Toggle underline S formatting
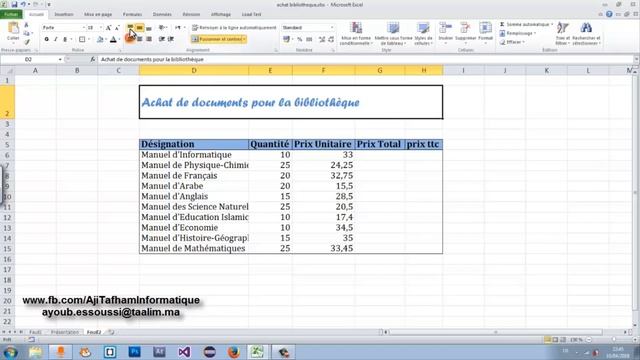Image resolution: width=640 pixels, height=360 pixels. point(64,39)
